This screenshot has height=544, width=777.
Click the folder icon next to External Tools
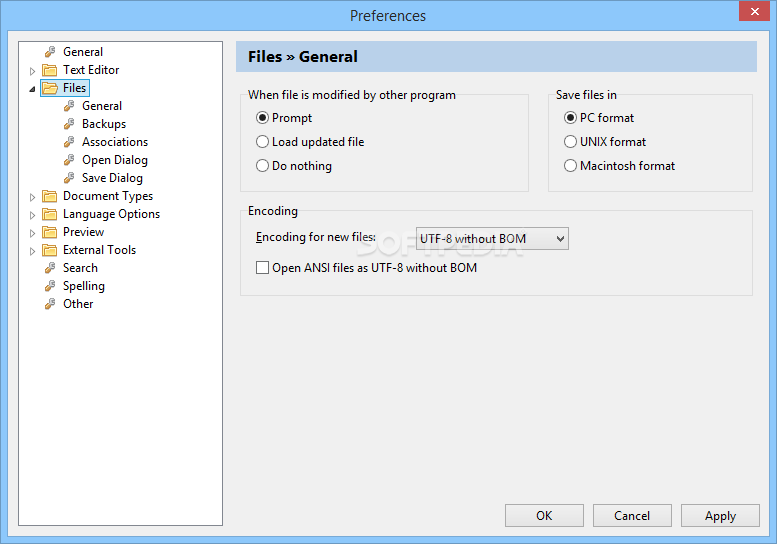click(x=50, y=250)
